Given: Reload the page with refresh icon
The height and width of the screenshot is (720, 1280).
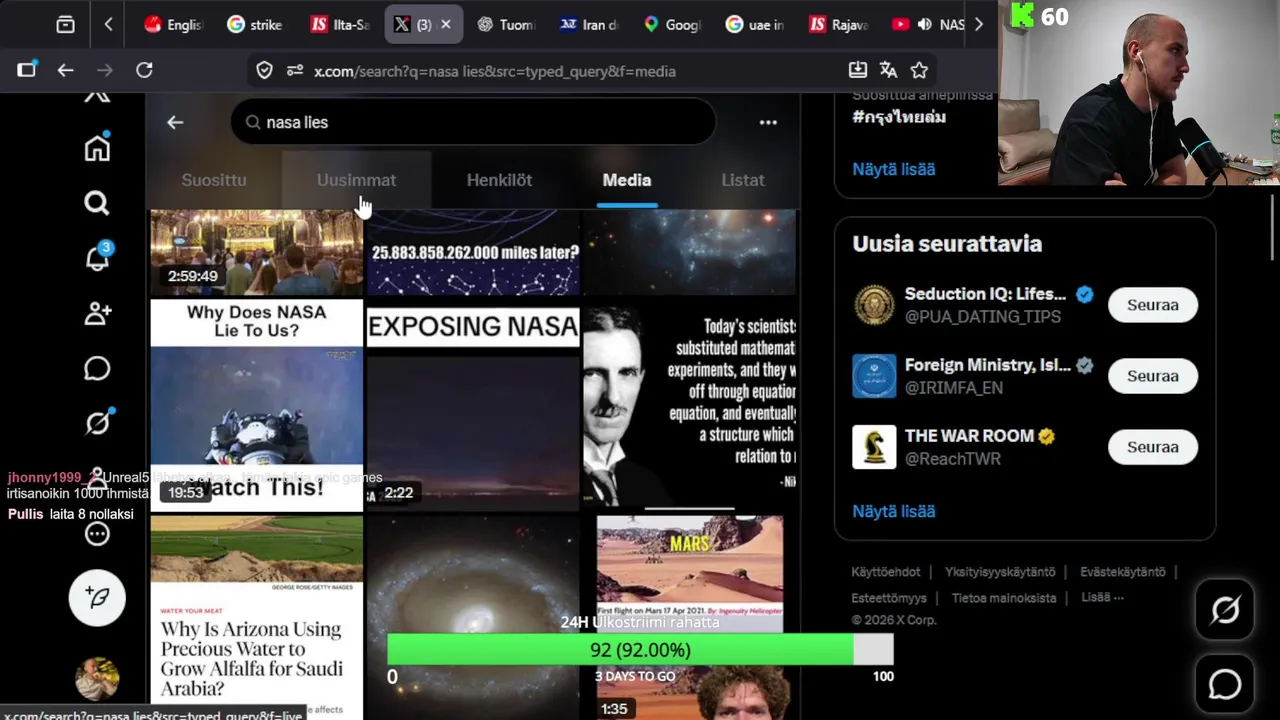Looking at the screenshot, I should tap(144, 70).
